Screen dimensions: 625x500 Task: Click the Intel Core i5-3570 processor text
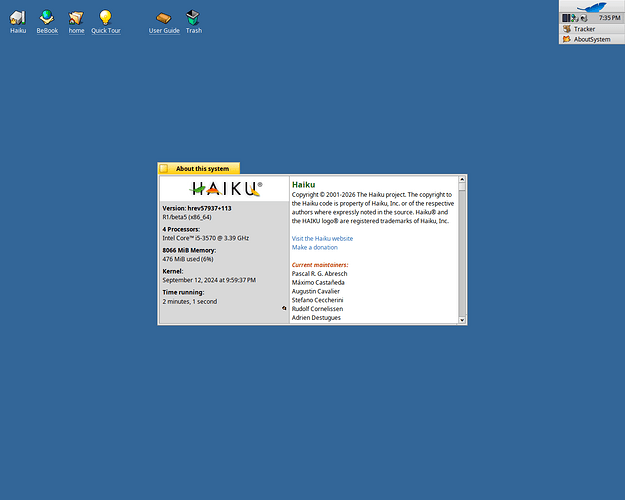tap(206, 238)
